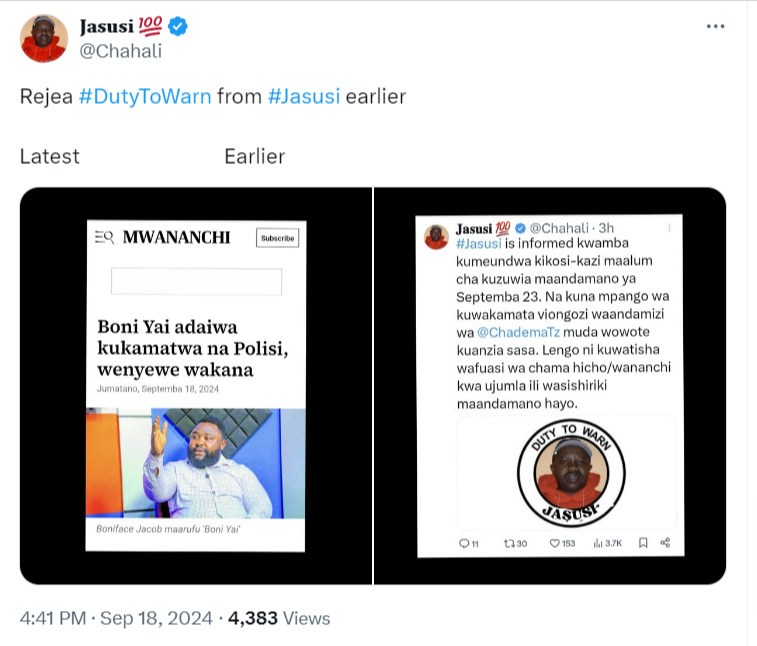
Task: Click the blue verified badge beside Jasusi
Action: [178, 26]
